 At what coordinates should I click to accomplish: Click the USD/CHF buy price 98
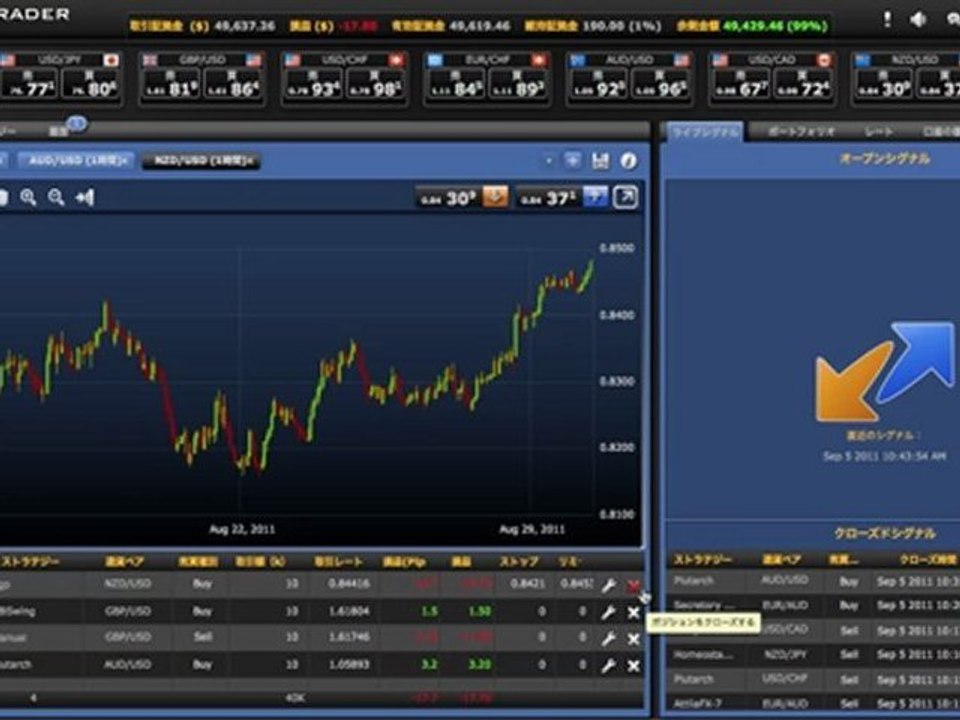(375, 84)
